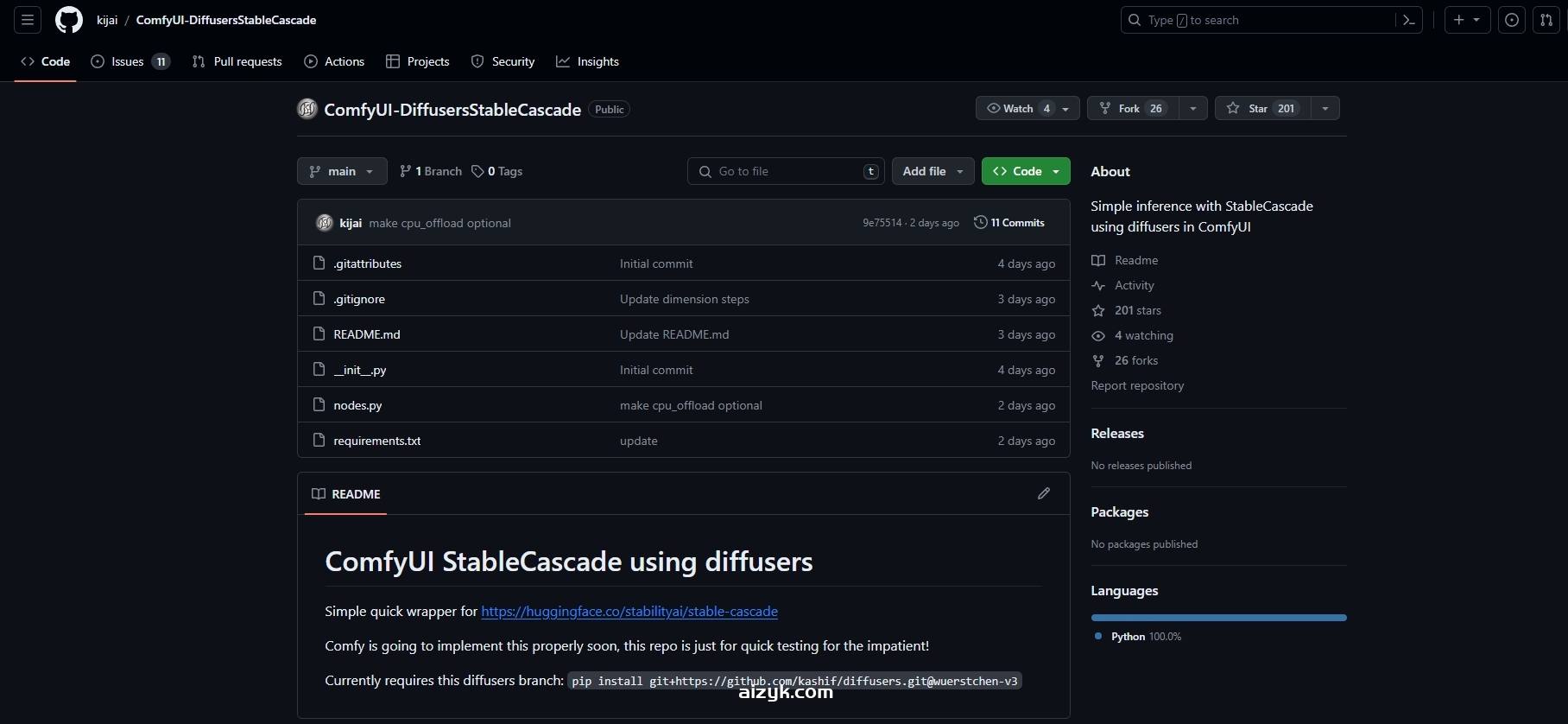Click kijai's avatar in the latest commit row
The height and width of the screenshot is (724, 1568).
[x=325, y=223]
